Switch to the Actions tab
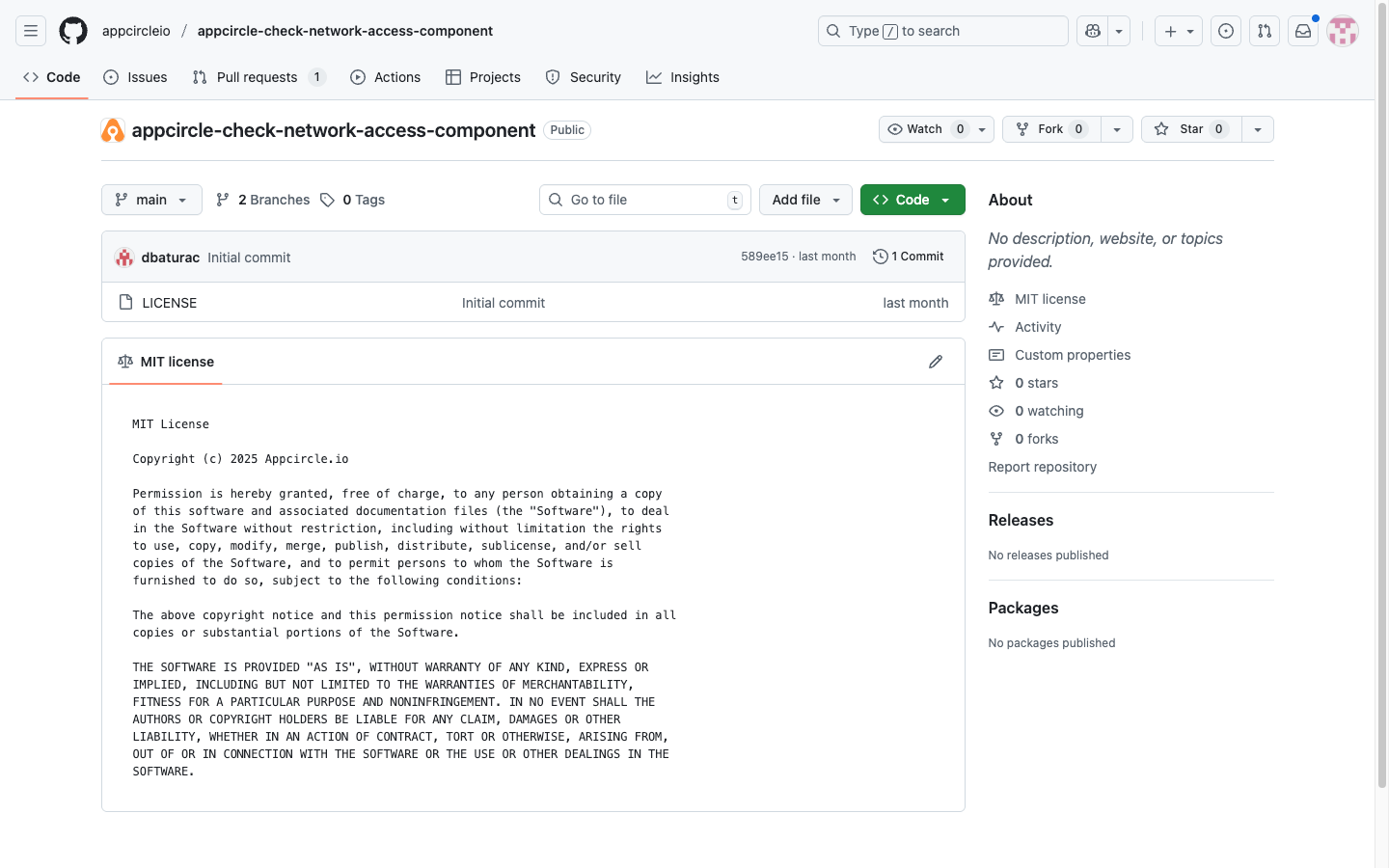The width and height of the screenshot is (1389, 868). [386, 77]
